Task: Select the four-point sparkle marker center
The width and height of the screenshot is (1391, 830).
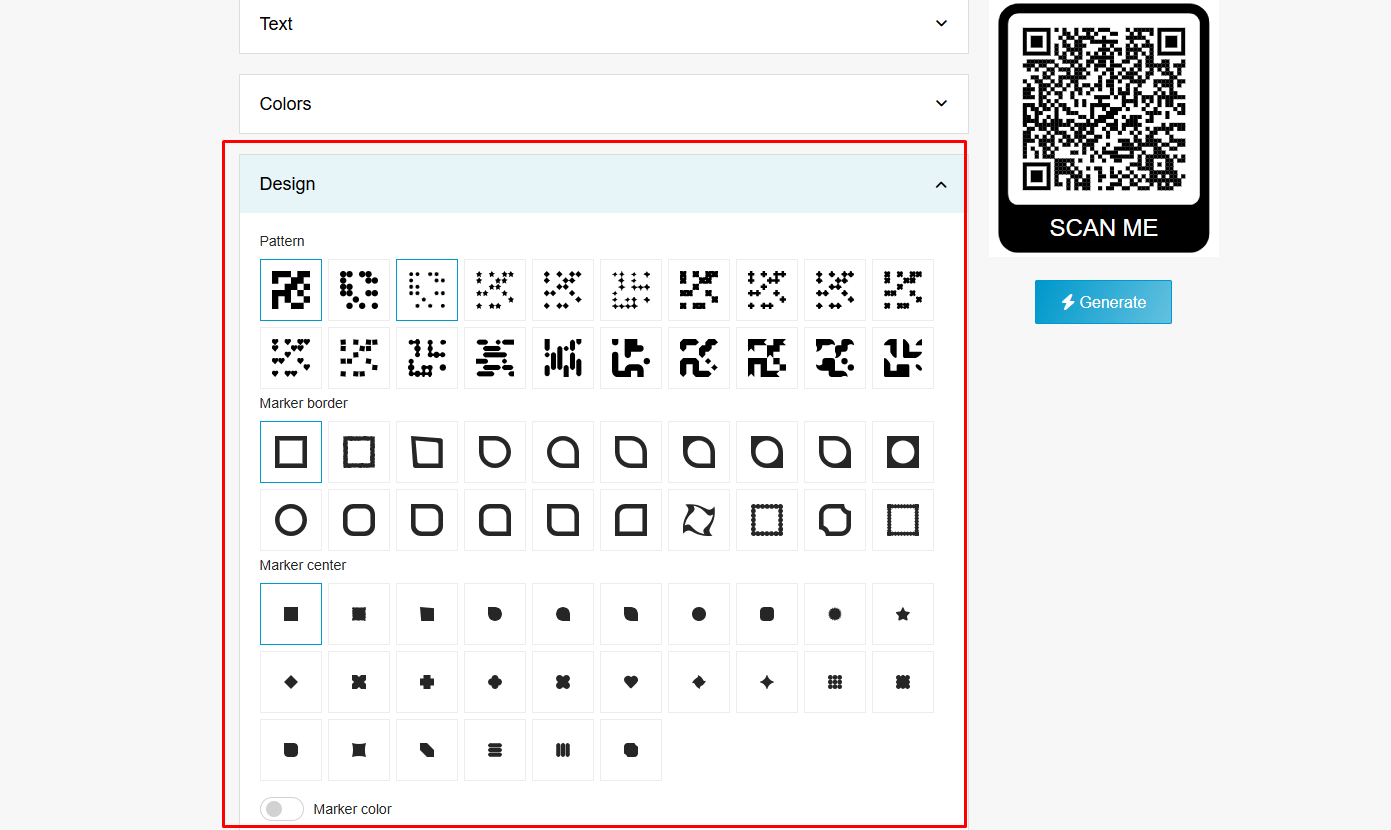Action: pyautogui.click(x=767, y=682)
